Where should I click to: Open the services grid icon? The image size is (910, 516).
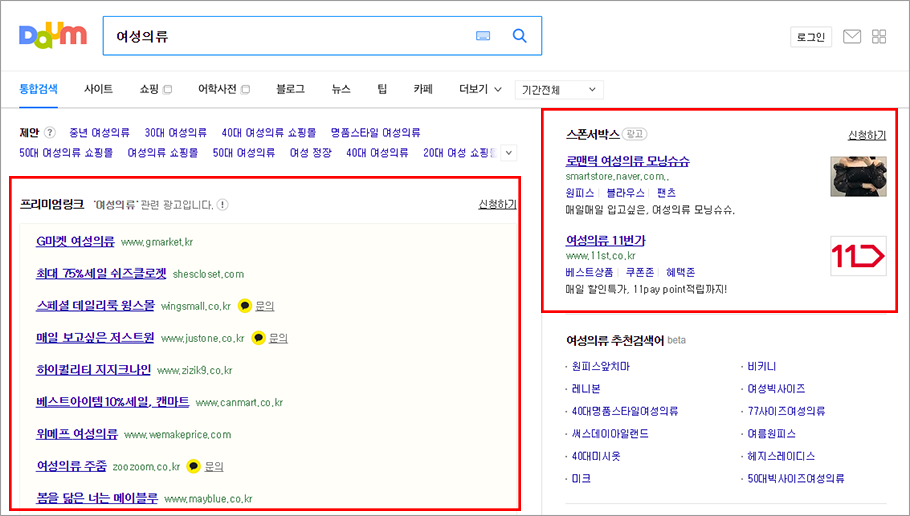879,37
